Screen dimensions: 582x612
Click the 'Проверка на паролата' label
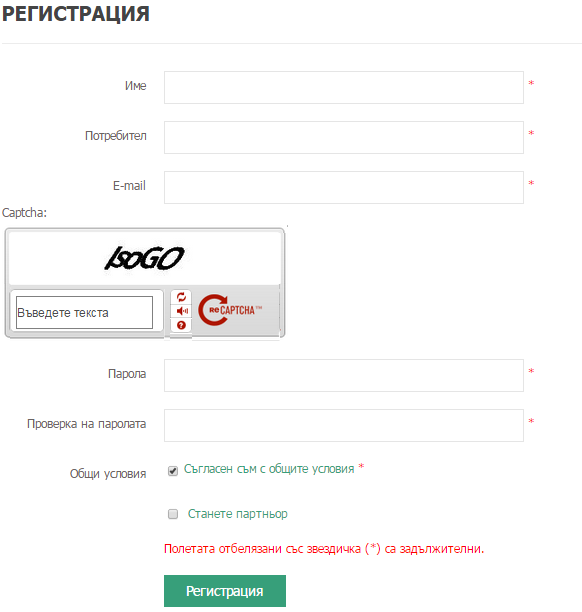click(x=87, y=424)
